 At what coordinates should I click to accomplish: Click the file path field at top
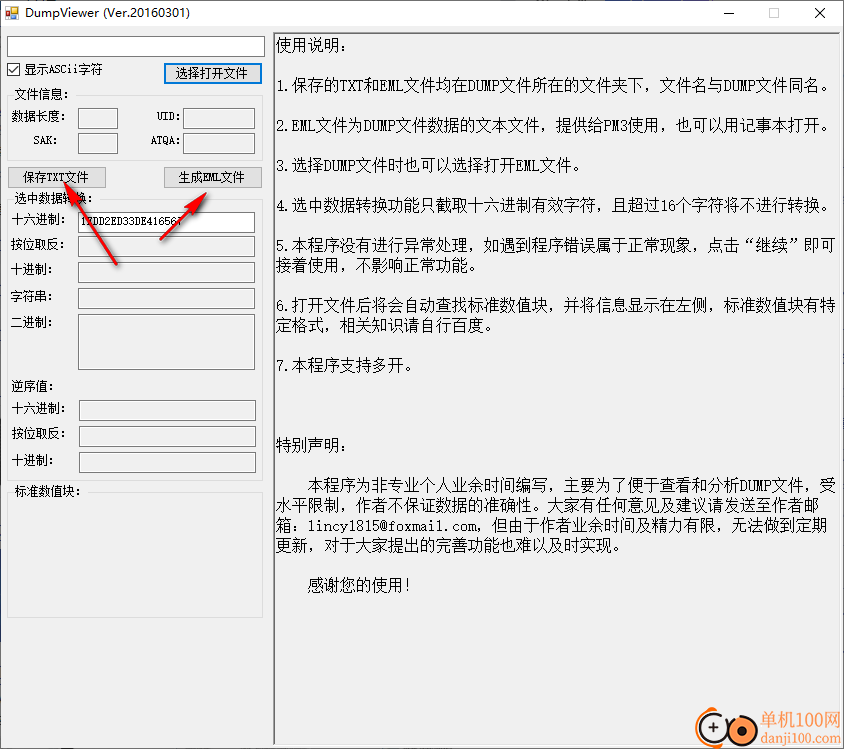click(x=136, y=46)
